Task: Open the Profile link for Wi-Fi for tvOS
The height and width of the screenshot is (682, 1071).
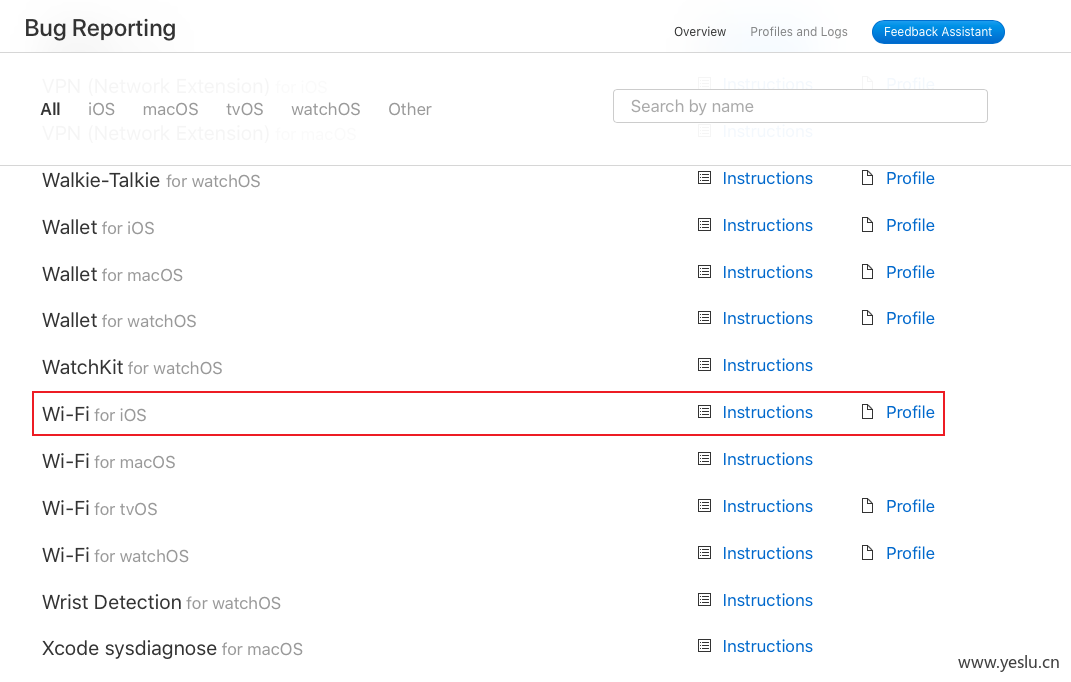Action: click(910, 506)
